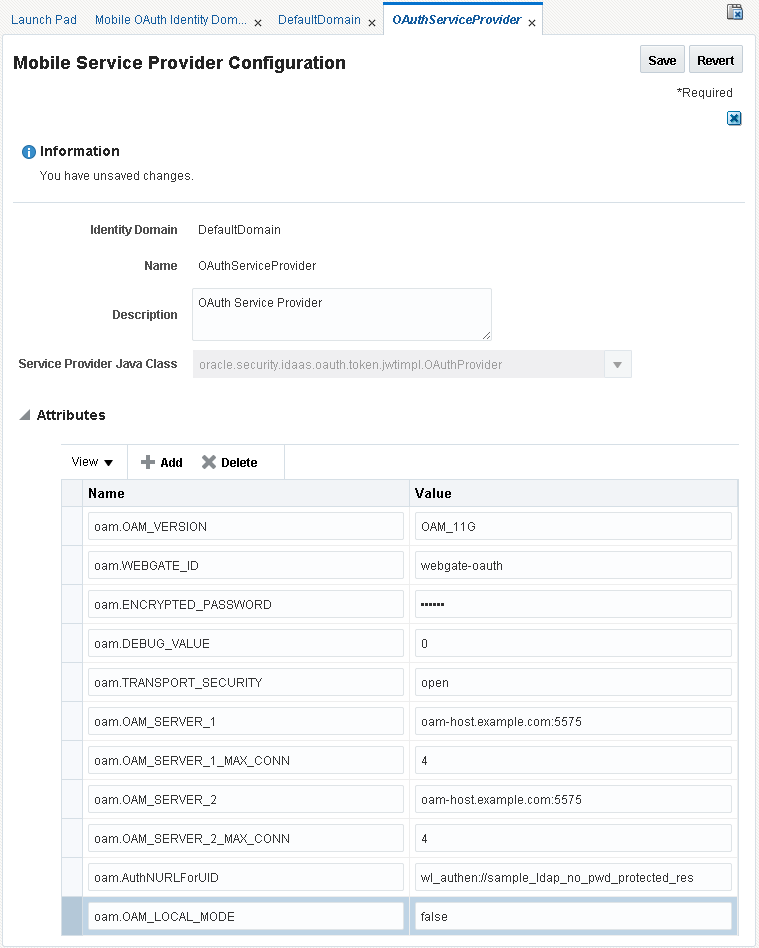Click the Add plus icon
This screenshot has width=759, height=948.
(x=148, y=463)
